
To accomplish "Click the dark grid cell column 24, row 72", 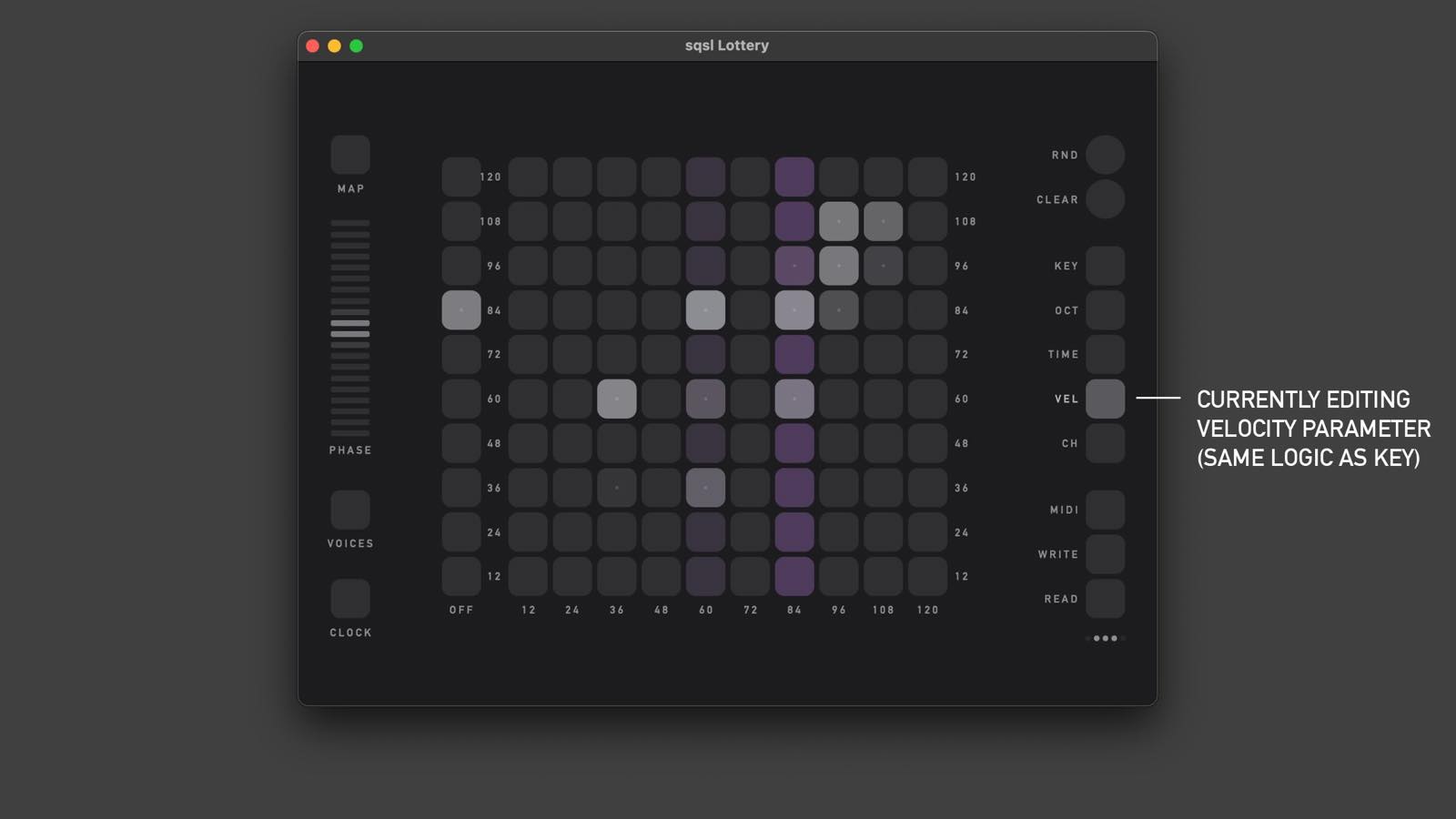I will pos(572,354).
